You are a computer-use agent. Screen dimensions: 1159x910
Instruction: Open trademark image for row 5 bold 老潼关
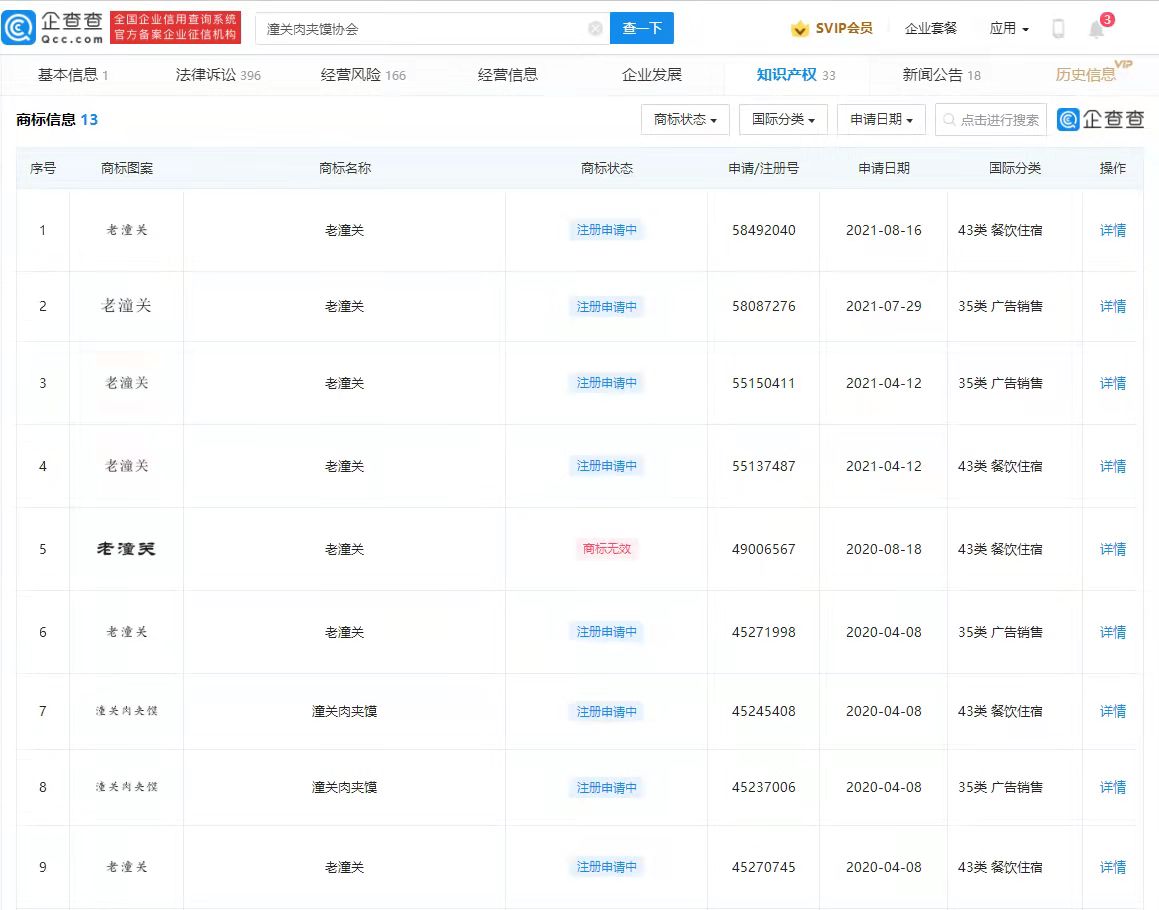126,549
